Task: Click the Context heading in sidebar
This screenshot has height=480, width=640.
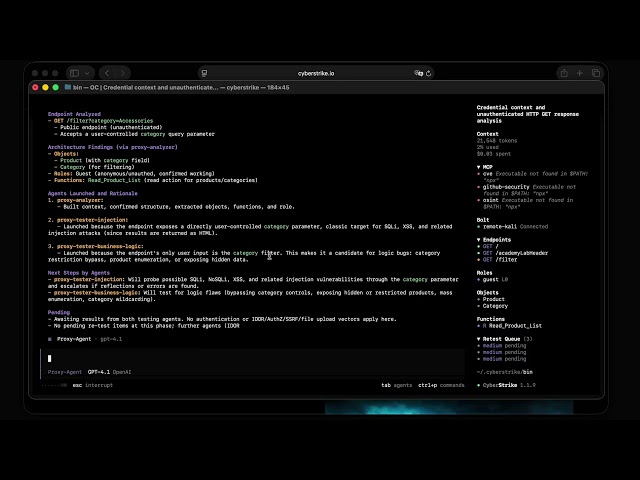Action: [487, 134]
